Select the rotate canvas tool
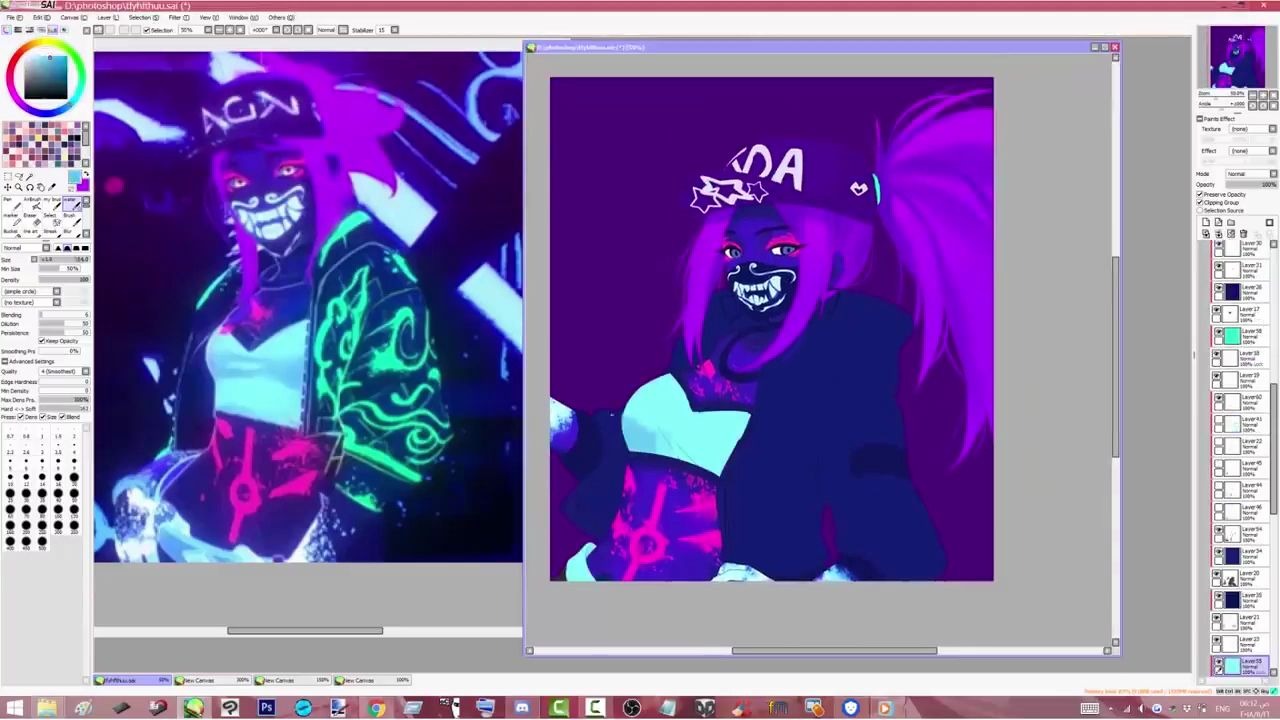Screen dimensions: 1280x720 (x=30, y=187)
